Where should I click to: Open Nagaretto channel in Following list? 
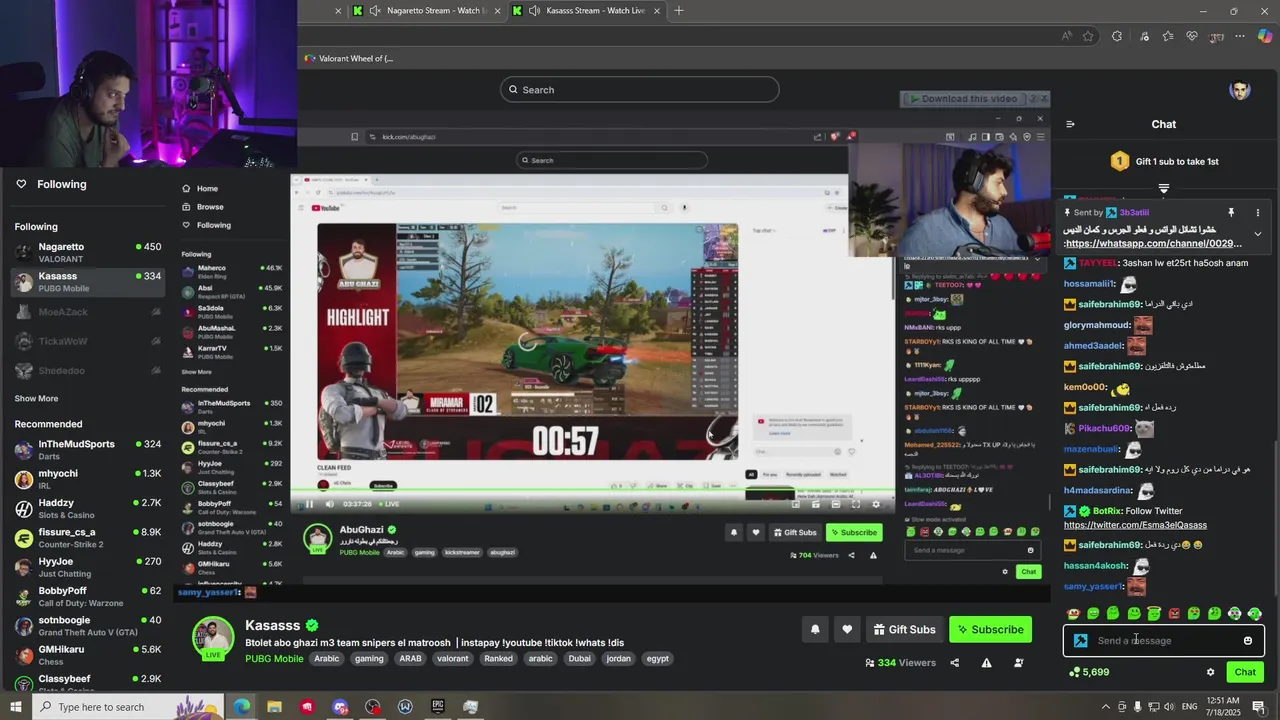pyautogui.click(x=88, y=253)
